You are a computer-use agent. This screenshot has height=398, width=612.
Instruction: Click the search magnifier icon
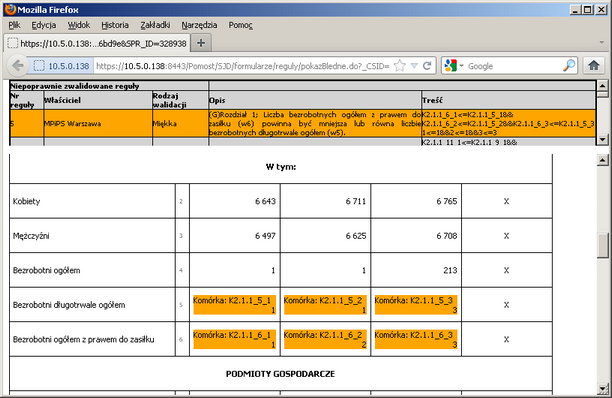pyautogui.click(x=569, y=65)
